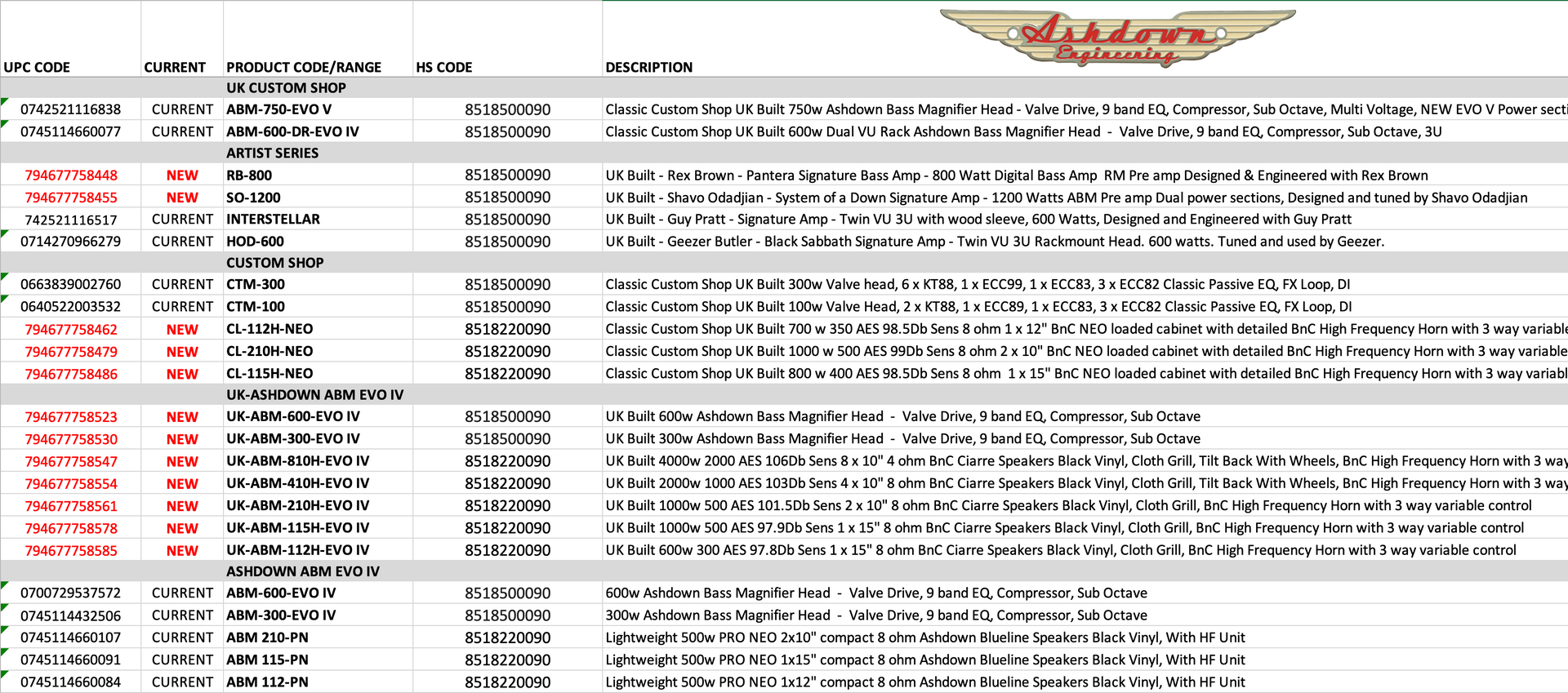
Task: Select red UPC cell 794677758486
Action: point(71,374)
